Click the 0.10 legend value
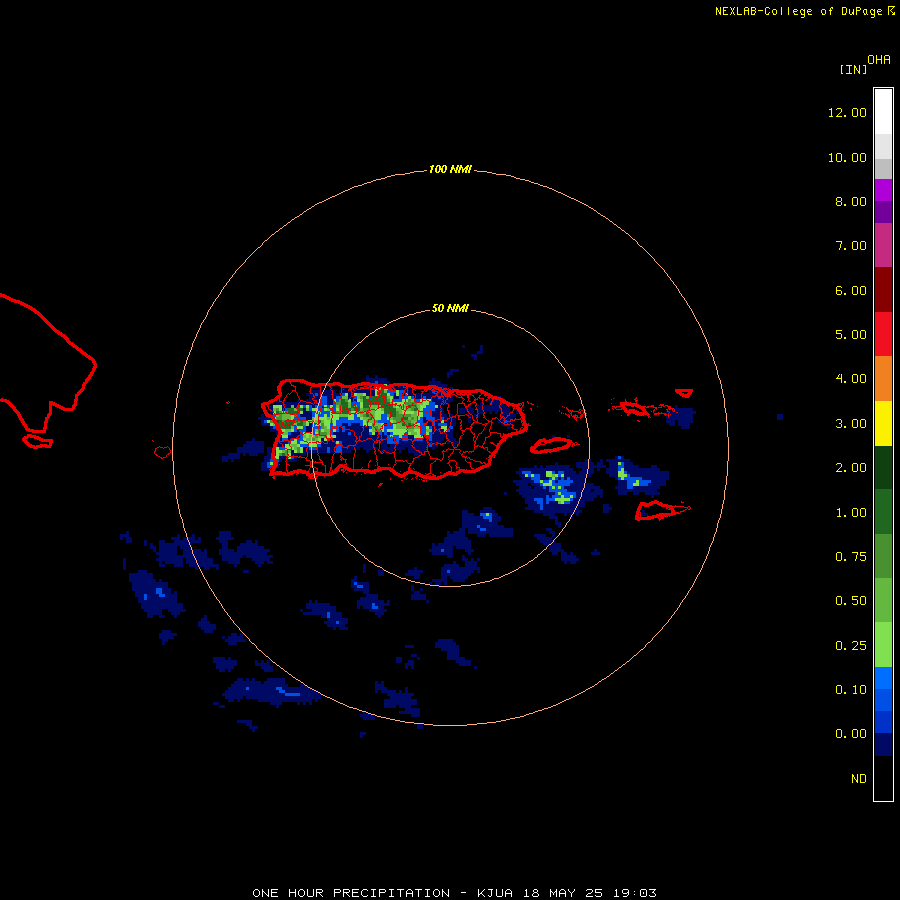Image resolution: width=900 pixels, height=900 pixels. click(x=851, y=690)
